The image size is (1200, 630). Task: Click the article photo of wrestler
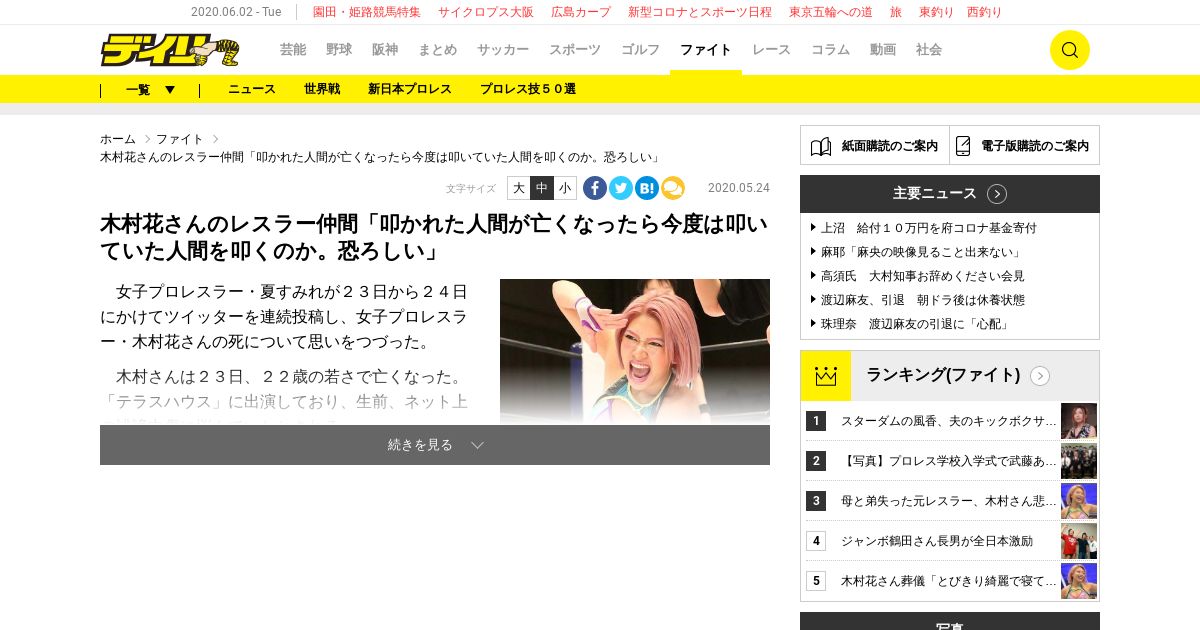[635, 351]
